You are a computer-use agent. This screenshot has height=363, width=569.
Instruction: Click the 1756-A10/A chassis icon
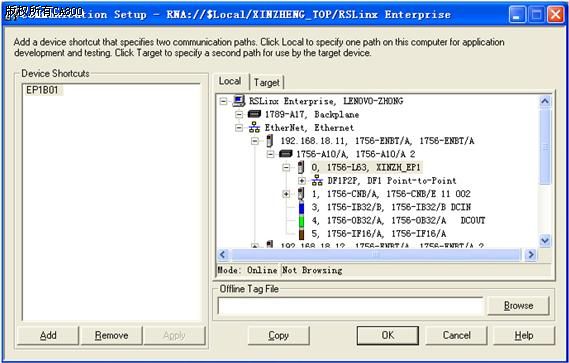tap(286, 154)
